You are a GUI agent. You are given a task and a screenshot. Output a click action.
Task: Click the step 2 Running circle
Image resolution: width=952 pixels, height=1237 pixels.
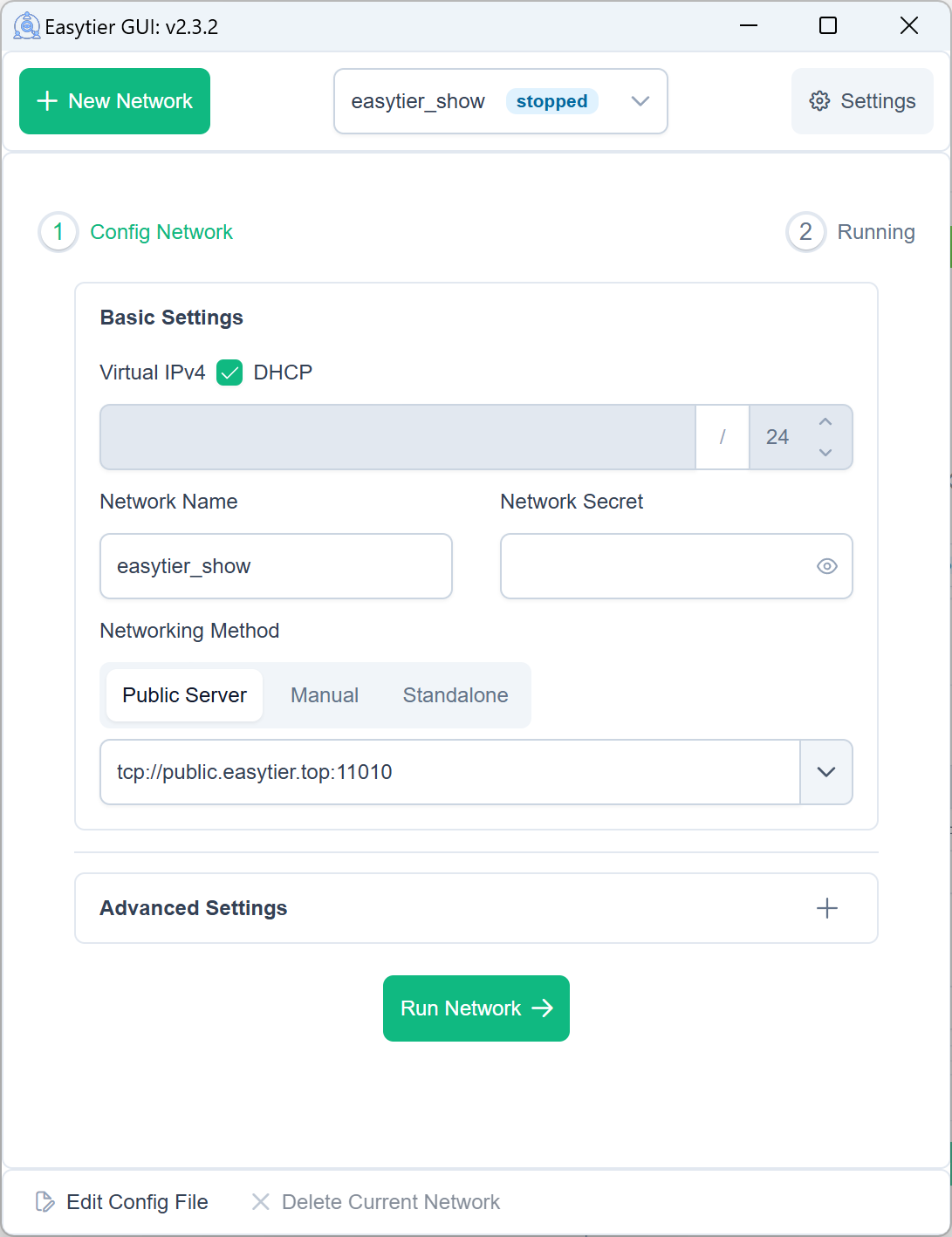[x=805, y=232]
